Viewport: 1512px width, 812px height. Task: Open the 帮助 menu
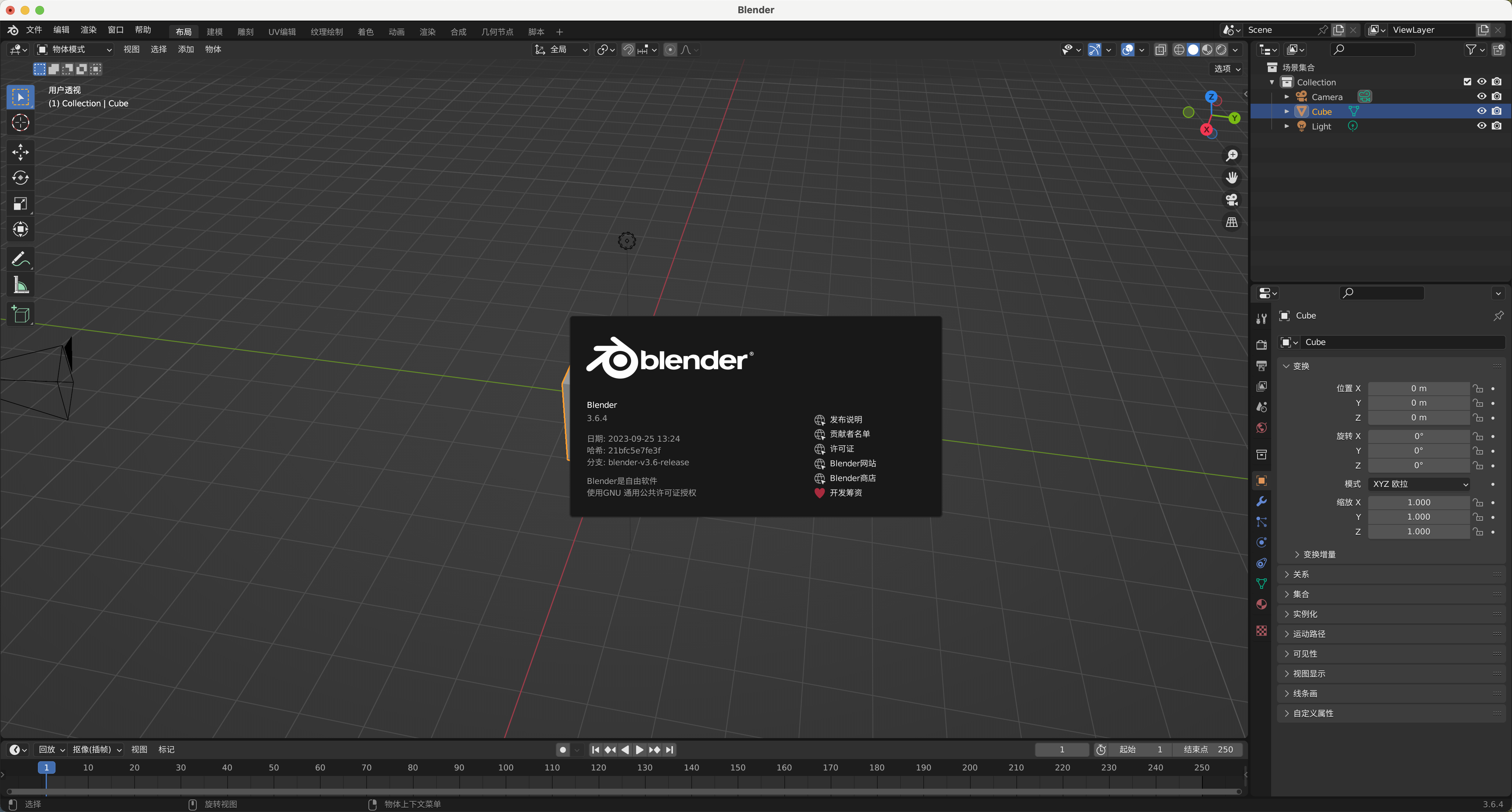(x=143, y=30)
